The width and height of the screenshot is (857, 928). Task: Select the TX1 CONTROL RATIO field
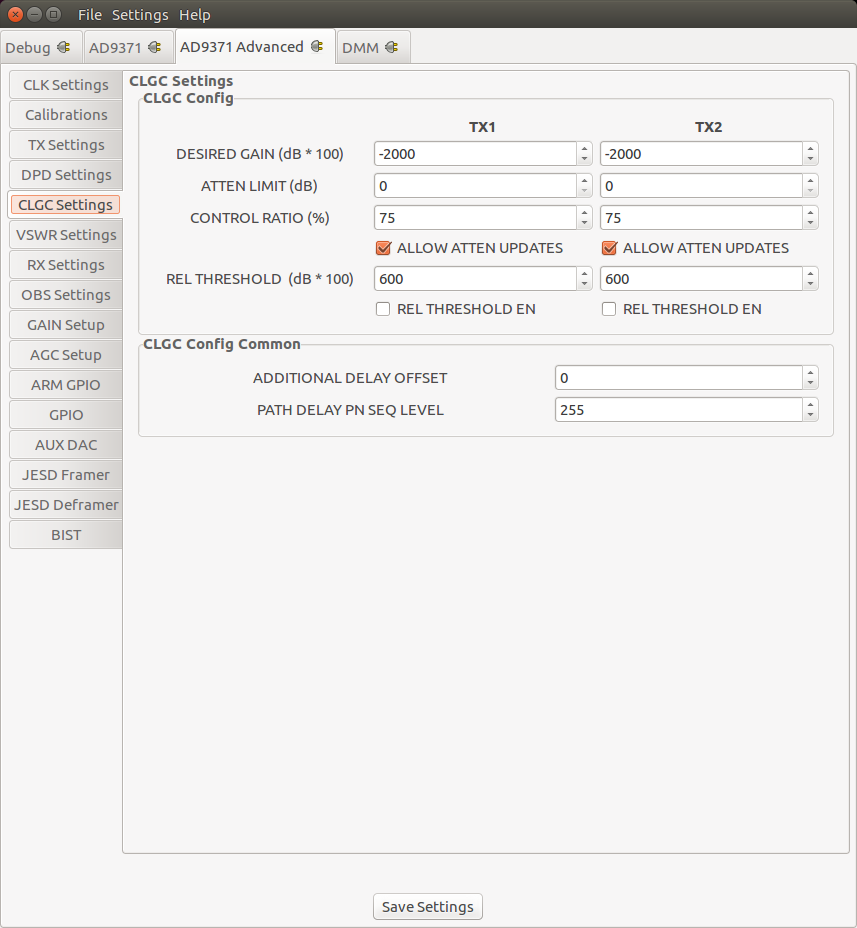(x=470, y=217)
